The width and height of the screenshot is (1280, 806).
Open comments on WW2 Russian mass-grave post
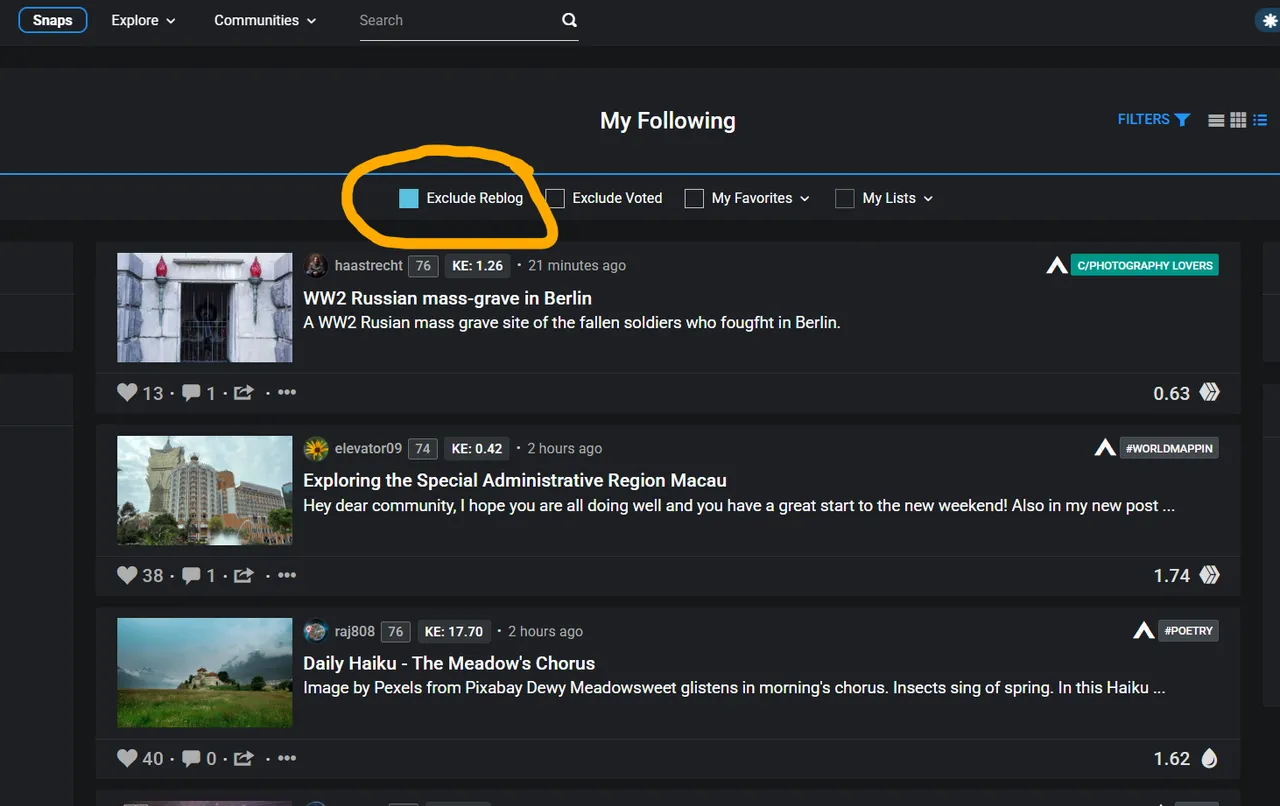(x=191, y=392)
